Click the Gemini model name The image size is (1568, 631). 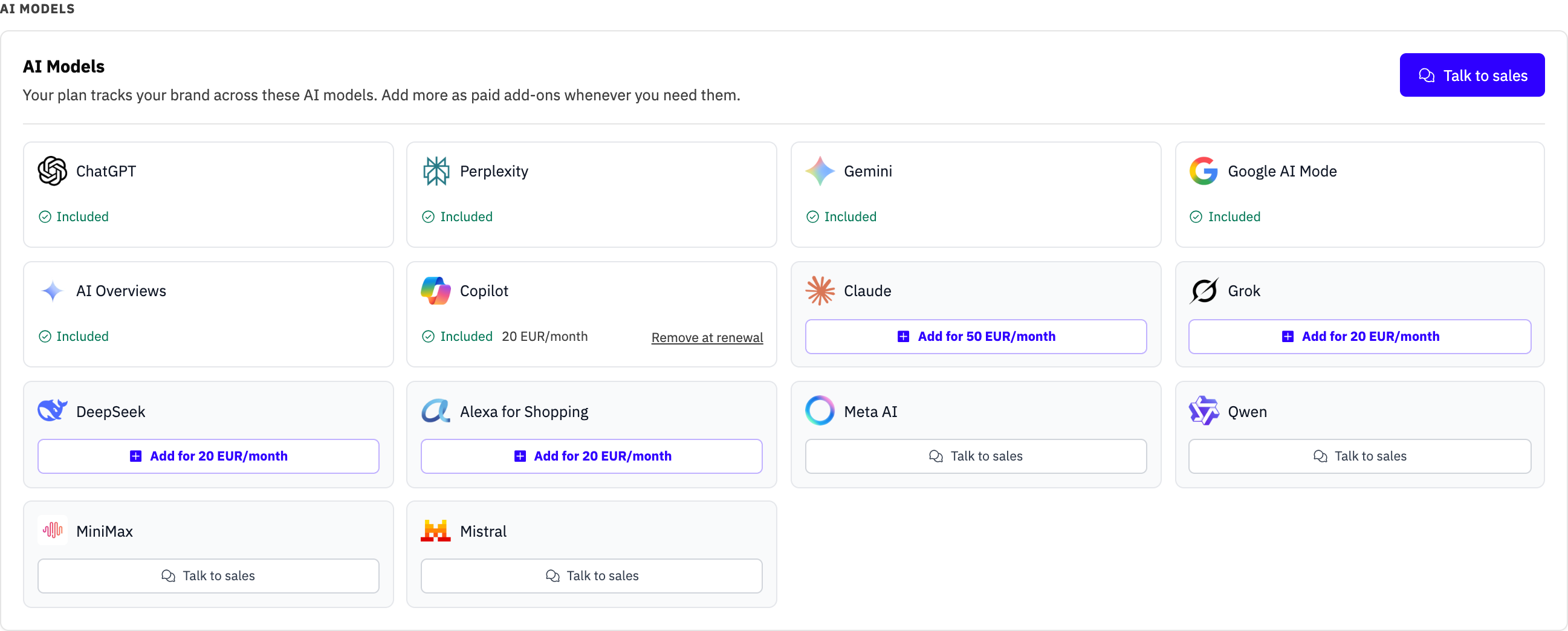(x=868, y=172)
